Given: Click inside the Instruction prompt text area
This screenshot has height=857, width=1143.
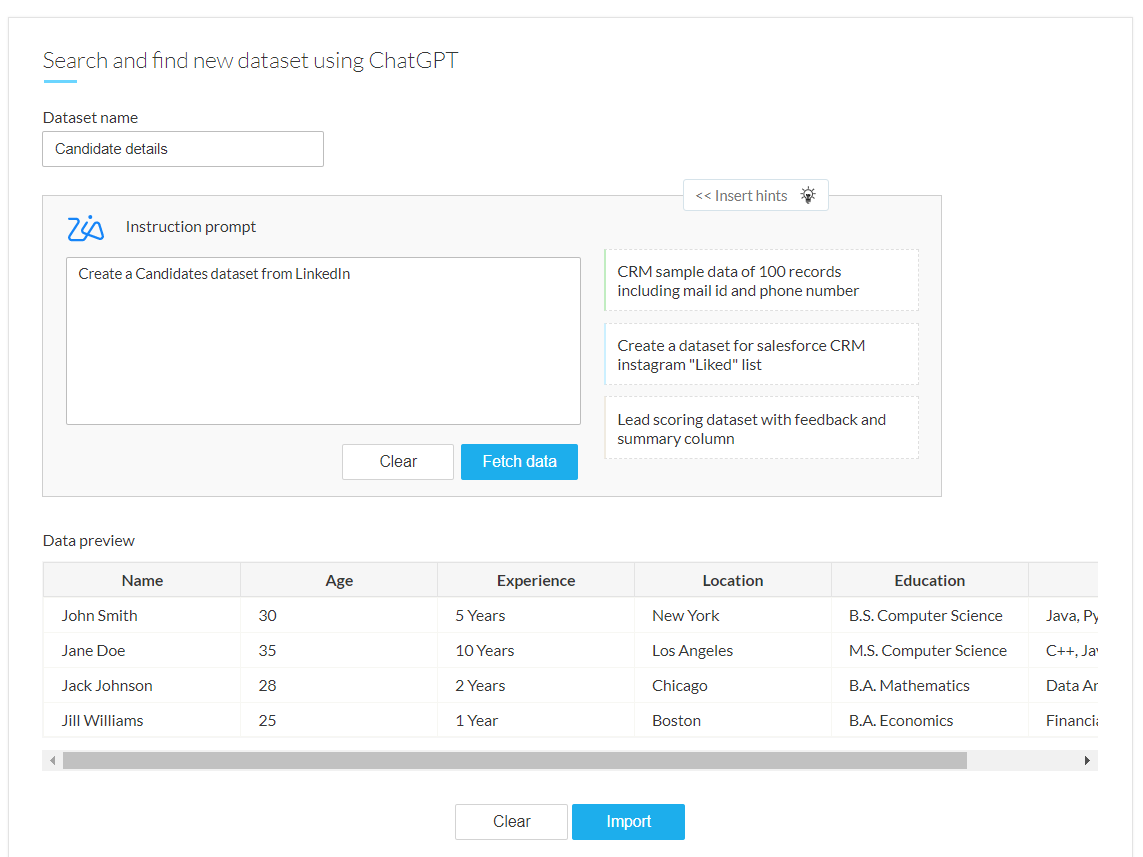Looking at the screenshot, I should pos(323,341).
